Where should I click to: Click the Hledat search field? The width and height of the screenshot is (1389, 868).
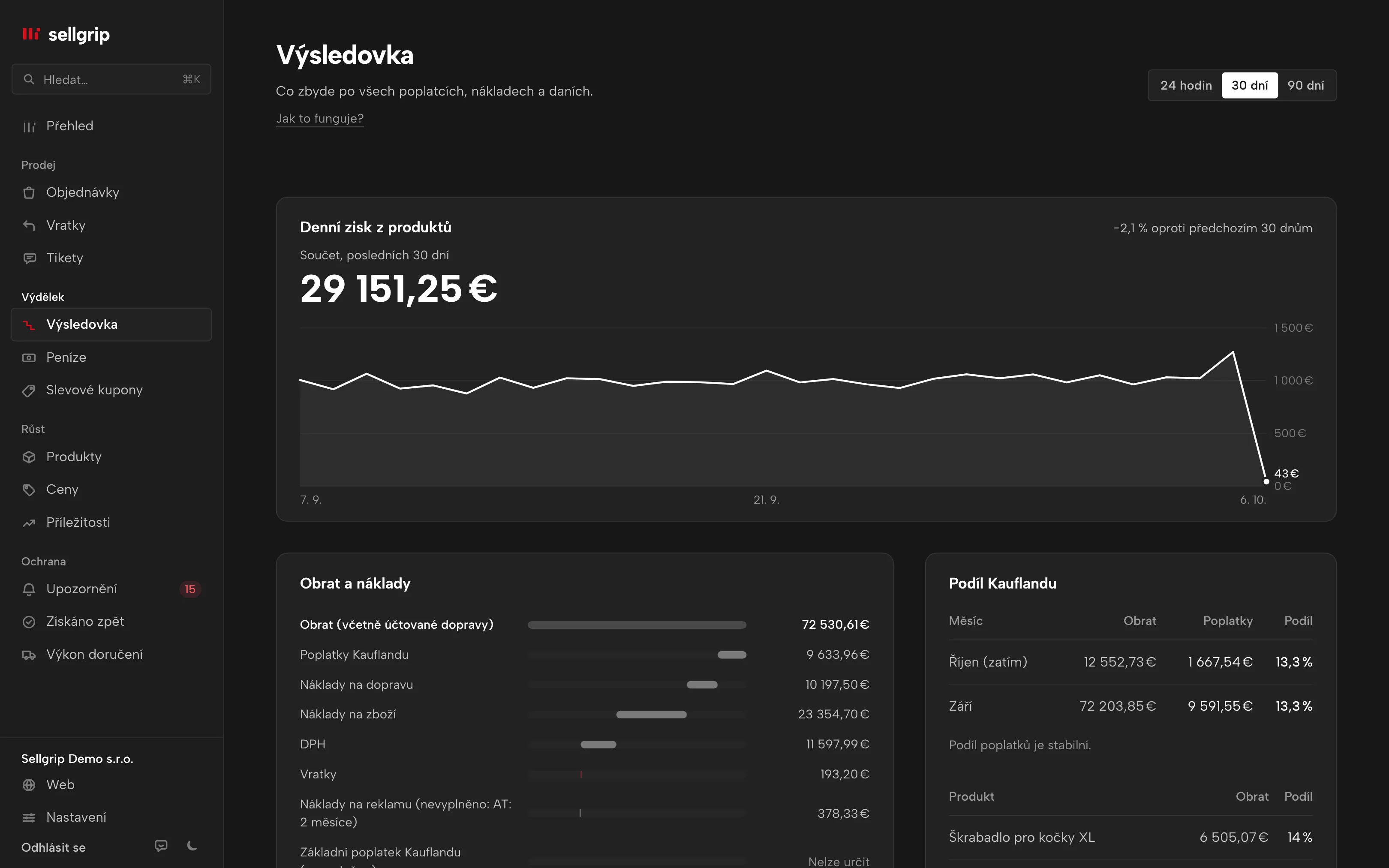coord(111,79)
